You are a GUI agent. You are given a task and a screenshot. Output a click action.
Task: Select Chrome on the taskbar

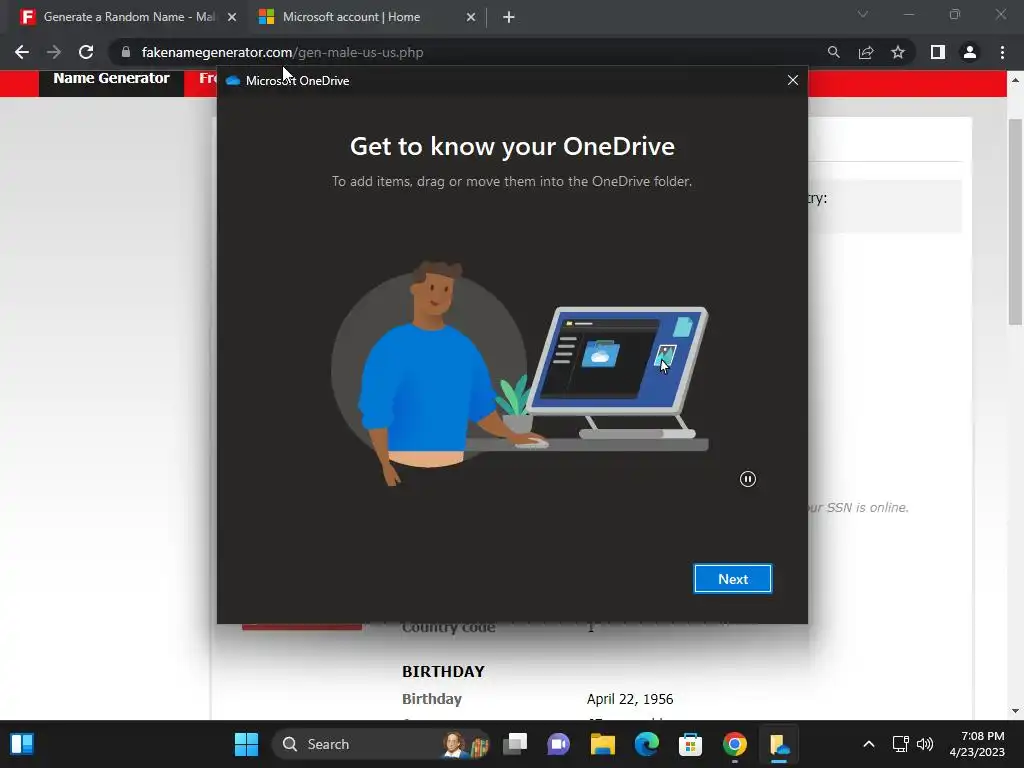[735, 744]
